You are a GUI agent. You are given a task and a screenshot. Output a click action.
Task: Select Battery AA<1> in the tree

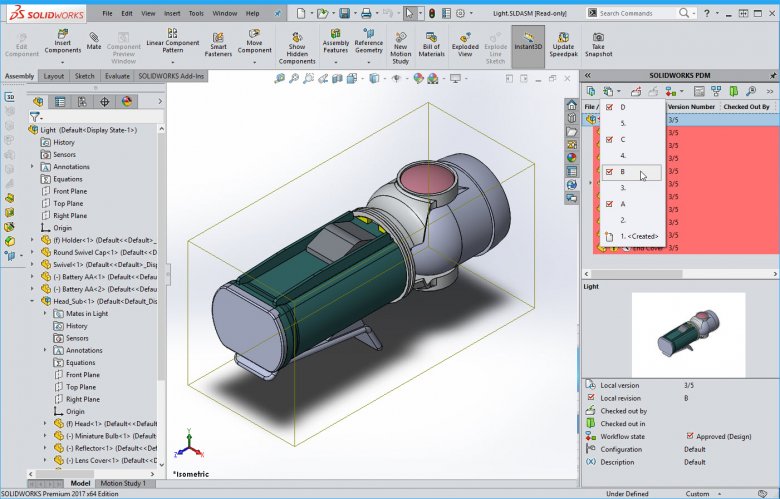(x=99, y=277)
